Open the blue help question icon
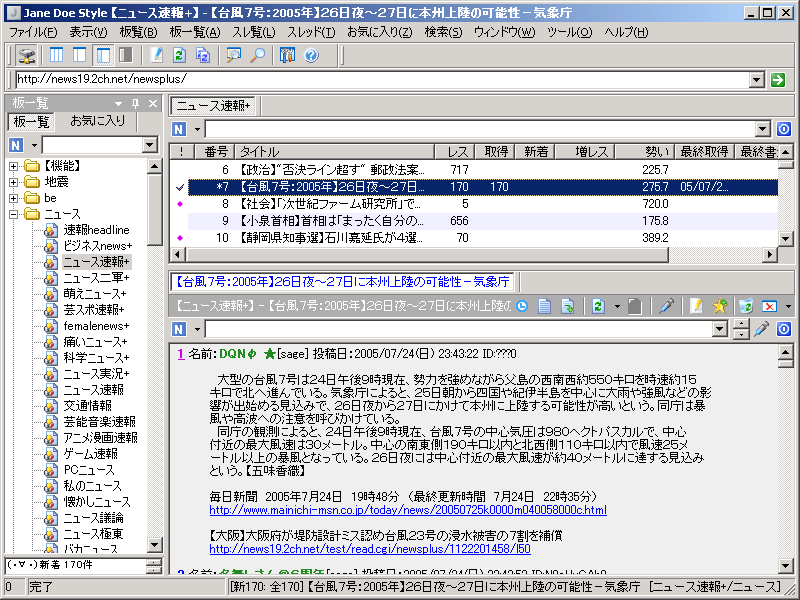 pyautogui.click(x=311, y=55)
